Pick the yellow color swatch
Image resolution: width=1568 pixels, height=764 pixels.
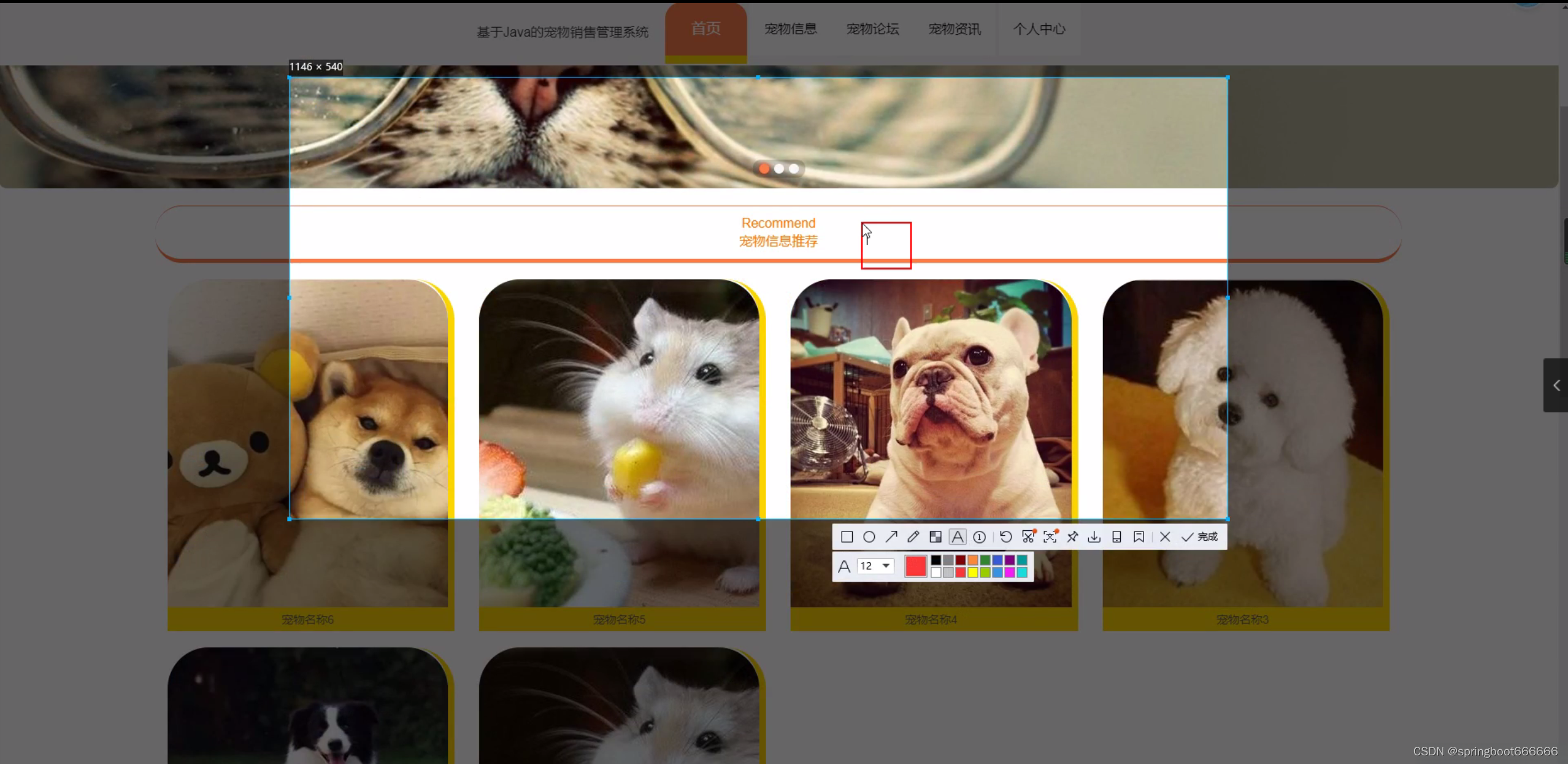click(973, 573)
